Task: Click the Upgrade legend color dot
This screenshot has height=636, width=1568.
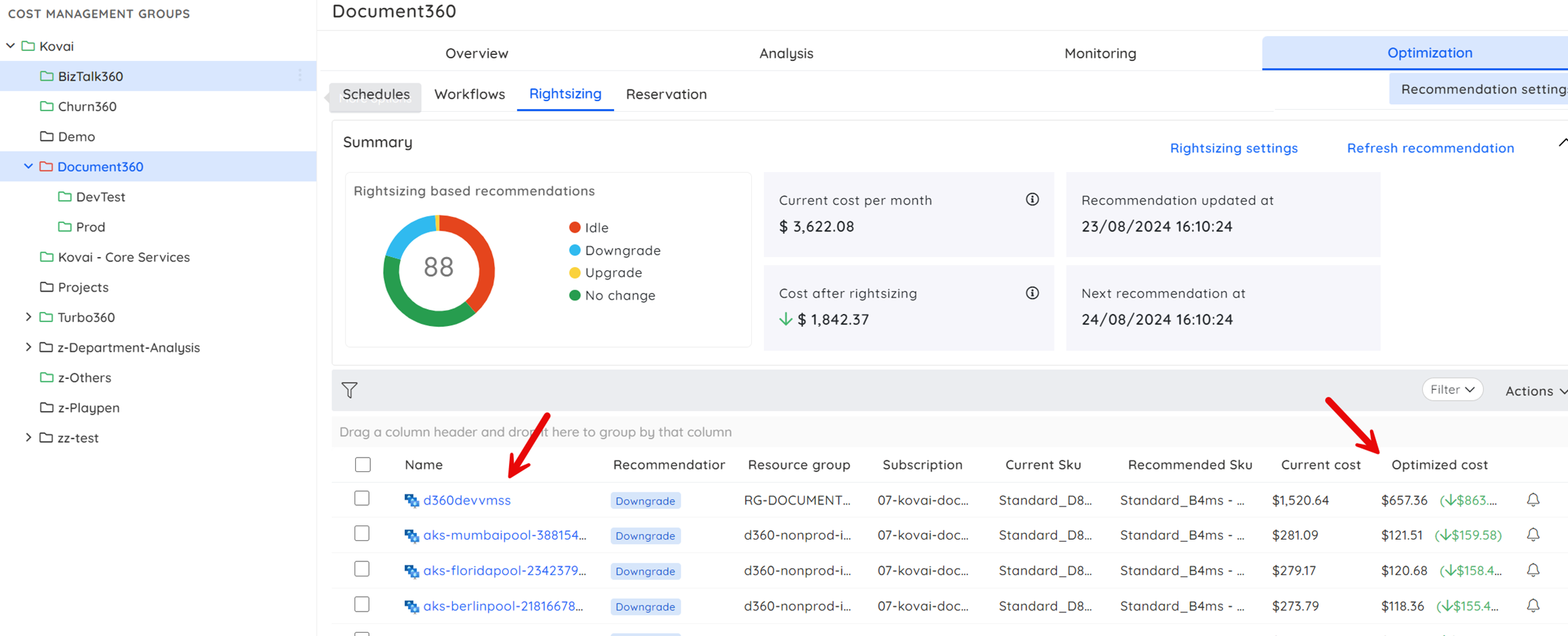Action: click(574, 273)
